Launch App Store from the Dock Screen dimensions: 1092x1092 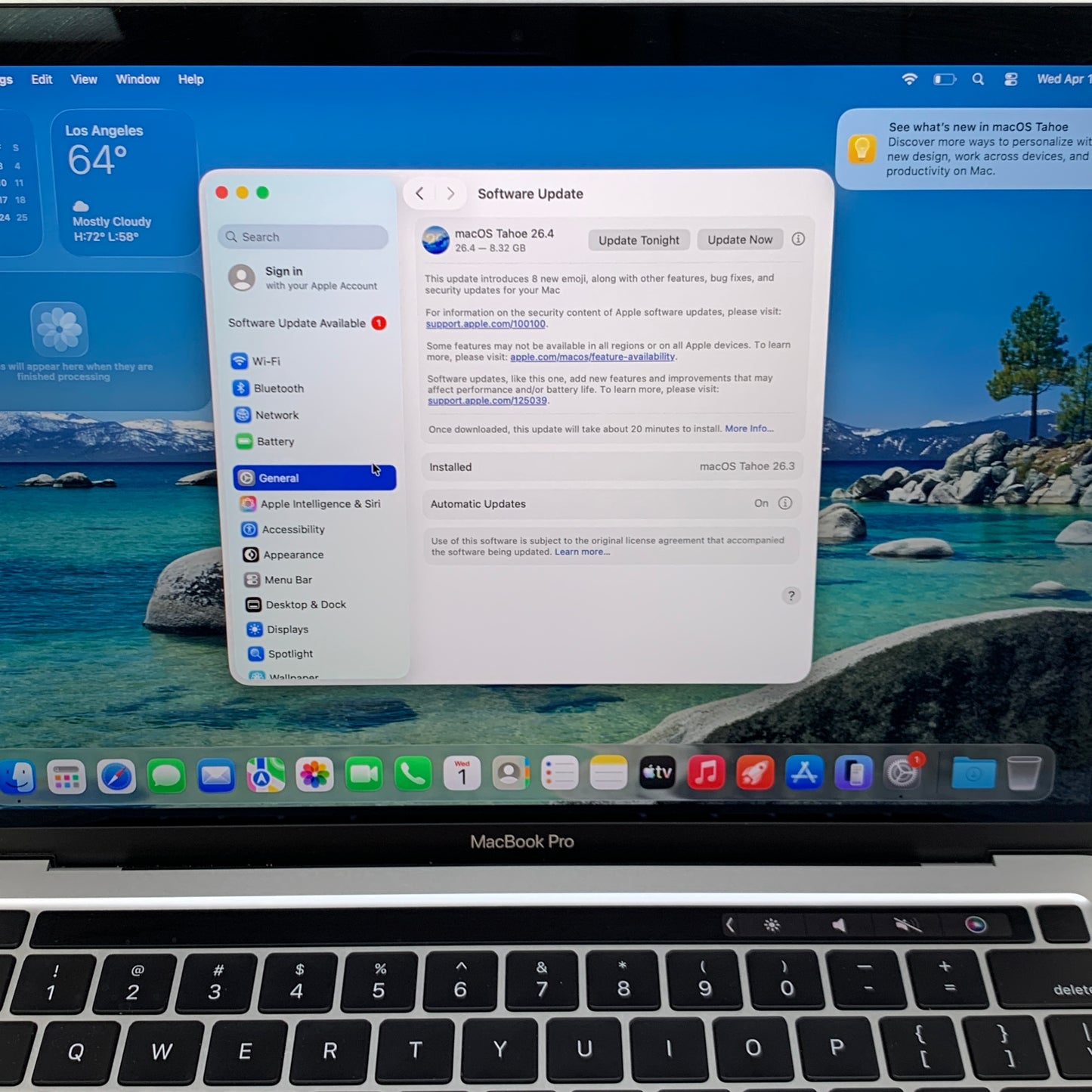click(x=803, y=772)
